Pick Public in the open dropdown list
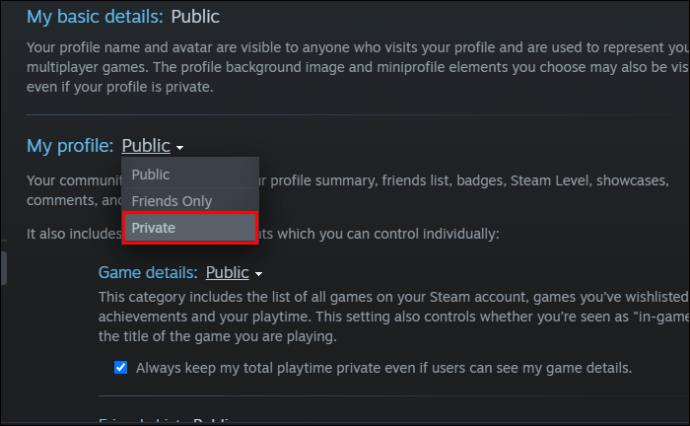Screen dimensions: 690x426 coord(190,175)
